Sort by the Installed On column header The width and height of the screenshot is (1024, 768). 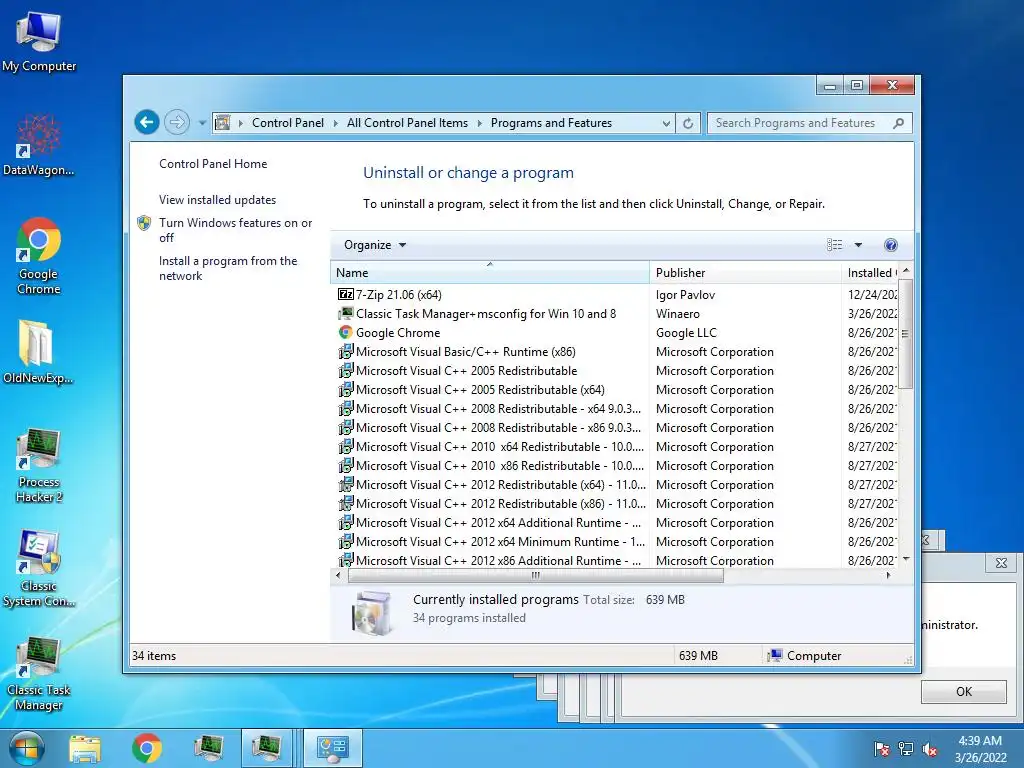tap(871, 272)
